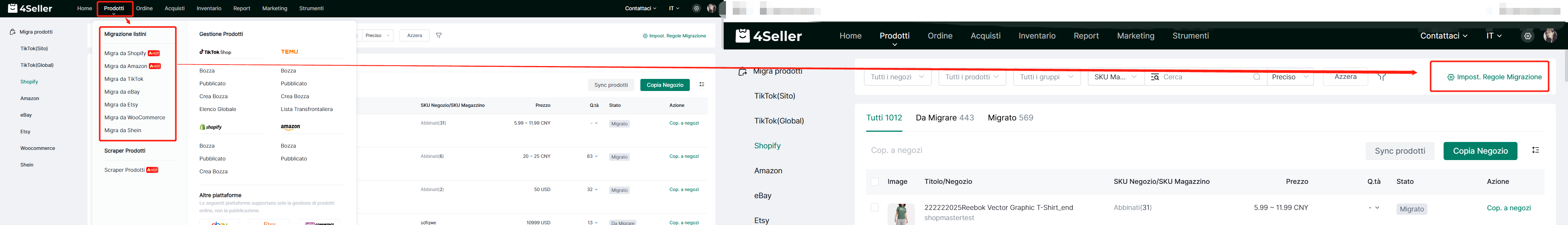Image resolution: width=1568 pixels, height=225 pixels.
Task: Click the TEMU logo in the products menu
Action: coord(289,52)
